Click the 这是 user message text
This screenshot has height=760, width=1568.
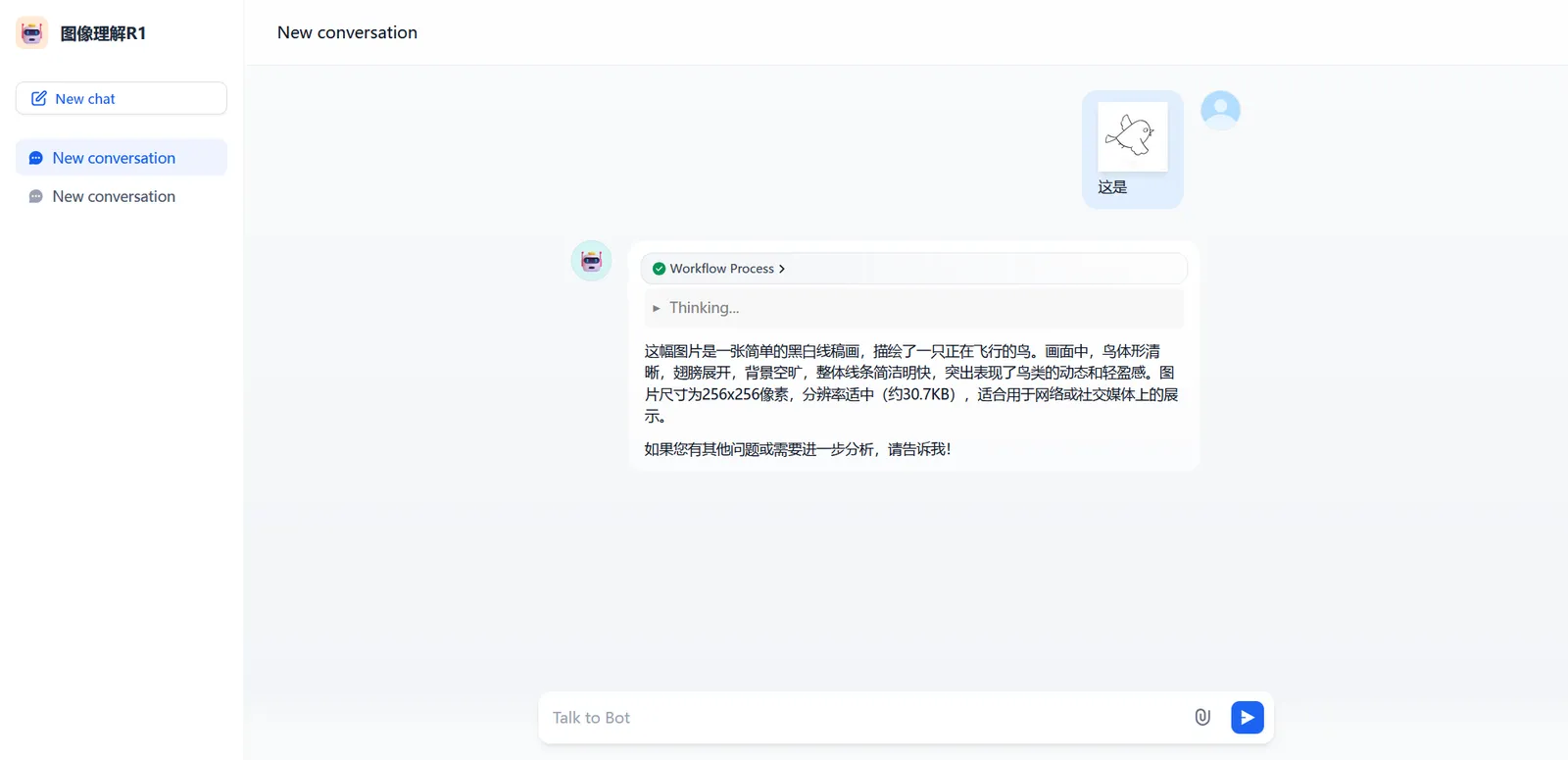tap(1112, 187)
